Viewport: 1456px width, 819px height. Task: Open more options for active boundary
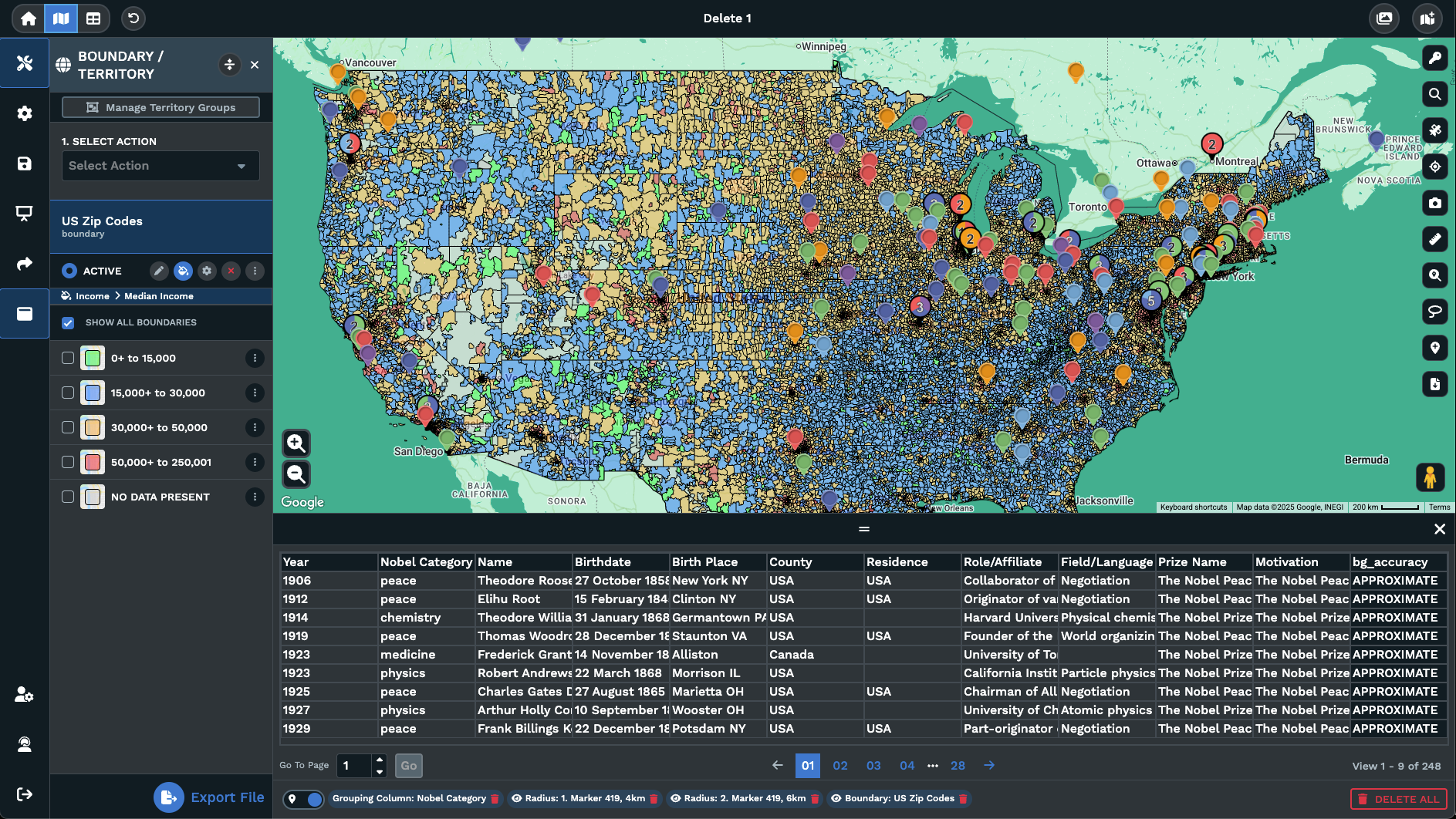(255, 271)
